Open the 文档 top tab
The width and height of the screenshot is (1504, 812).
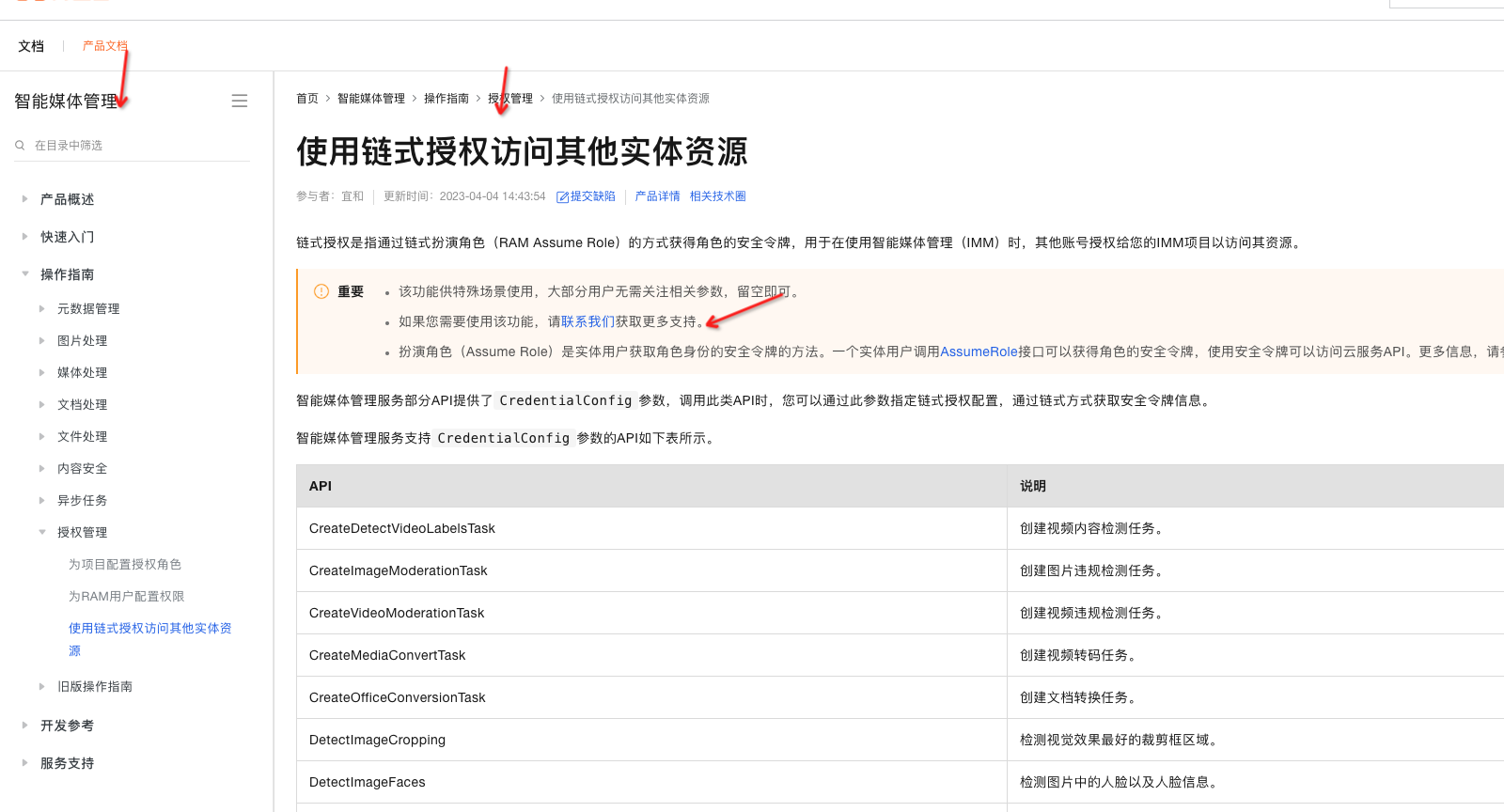pos(31,46)
